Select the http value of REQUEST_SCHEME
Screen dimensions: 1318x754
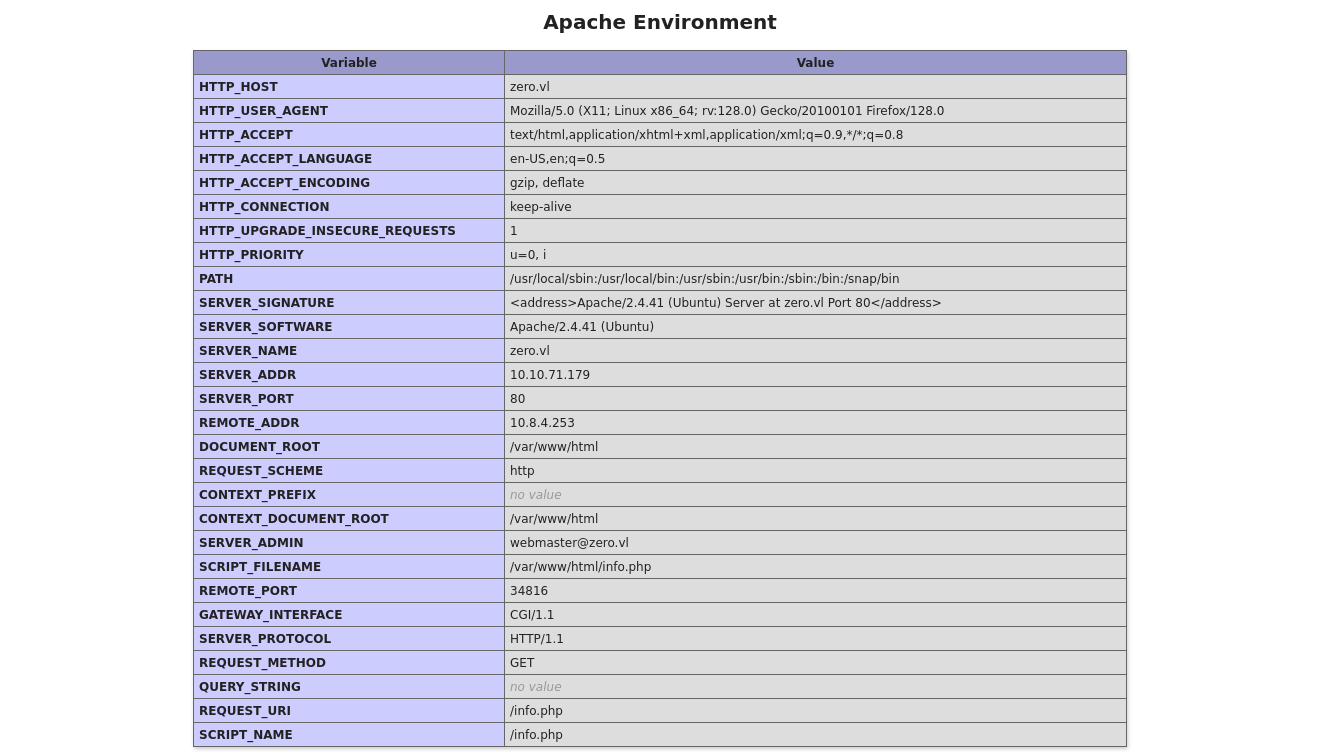pyautogui.click(x=522, y=471)
